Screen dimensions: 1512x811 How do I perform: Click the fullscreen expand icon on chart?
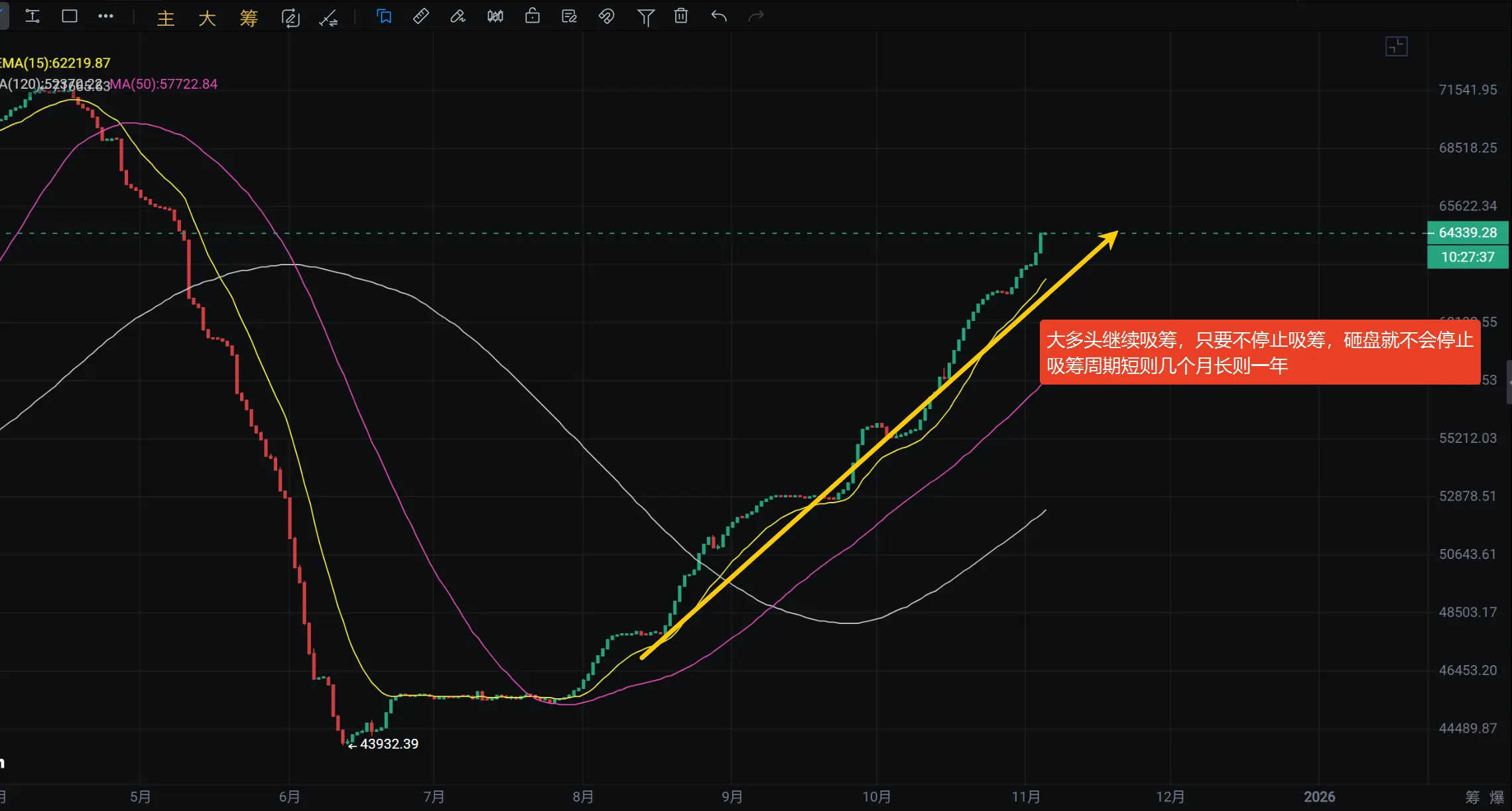pos(1396,46)
